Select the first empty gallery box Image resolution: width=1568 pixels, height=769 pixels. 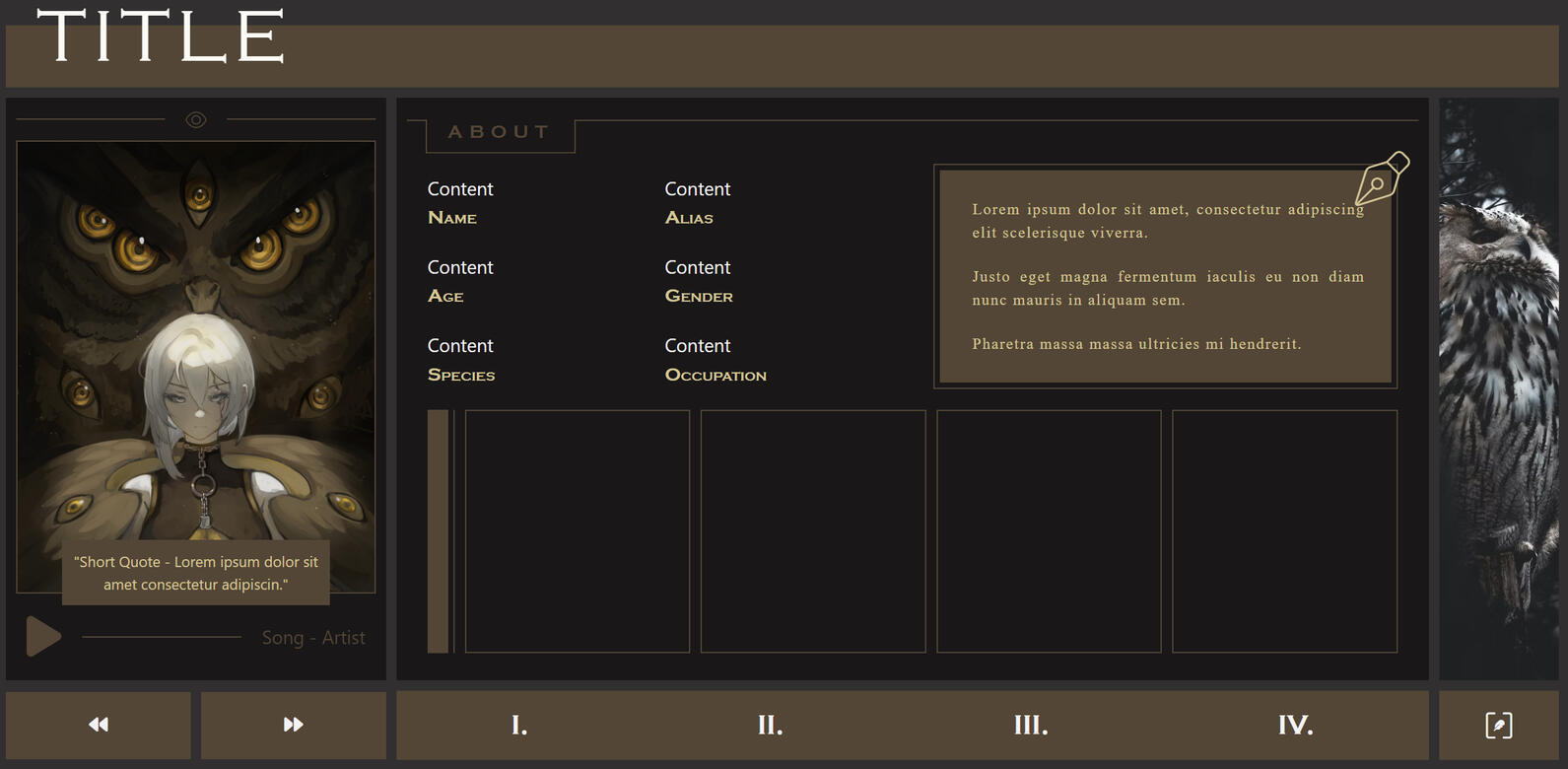(x=577, y=531)
